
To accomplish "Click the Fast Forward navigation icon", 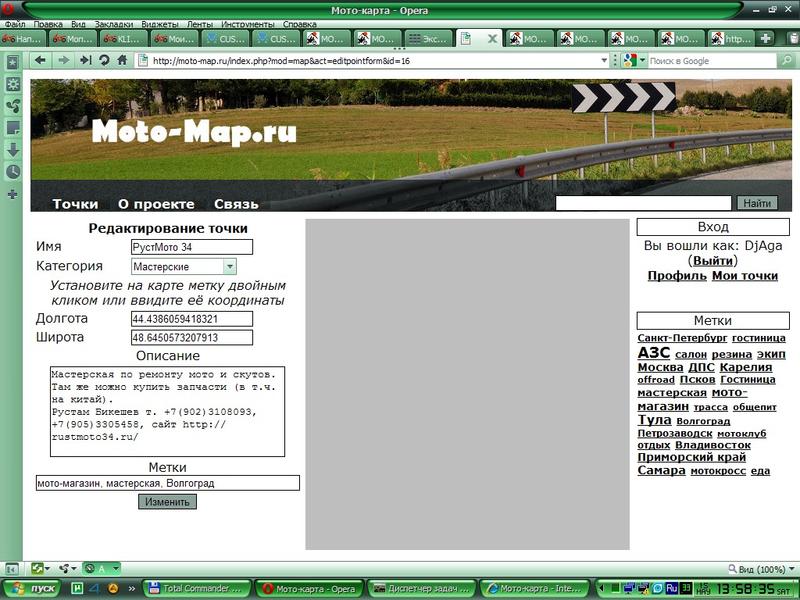I will pyautogui.click(x=86, y=61).
